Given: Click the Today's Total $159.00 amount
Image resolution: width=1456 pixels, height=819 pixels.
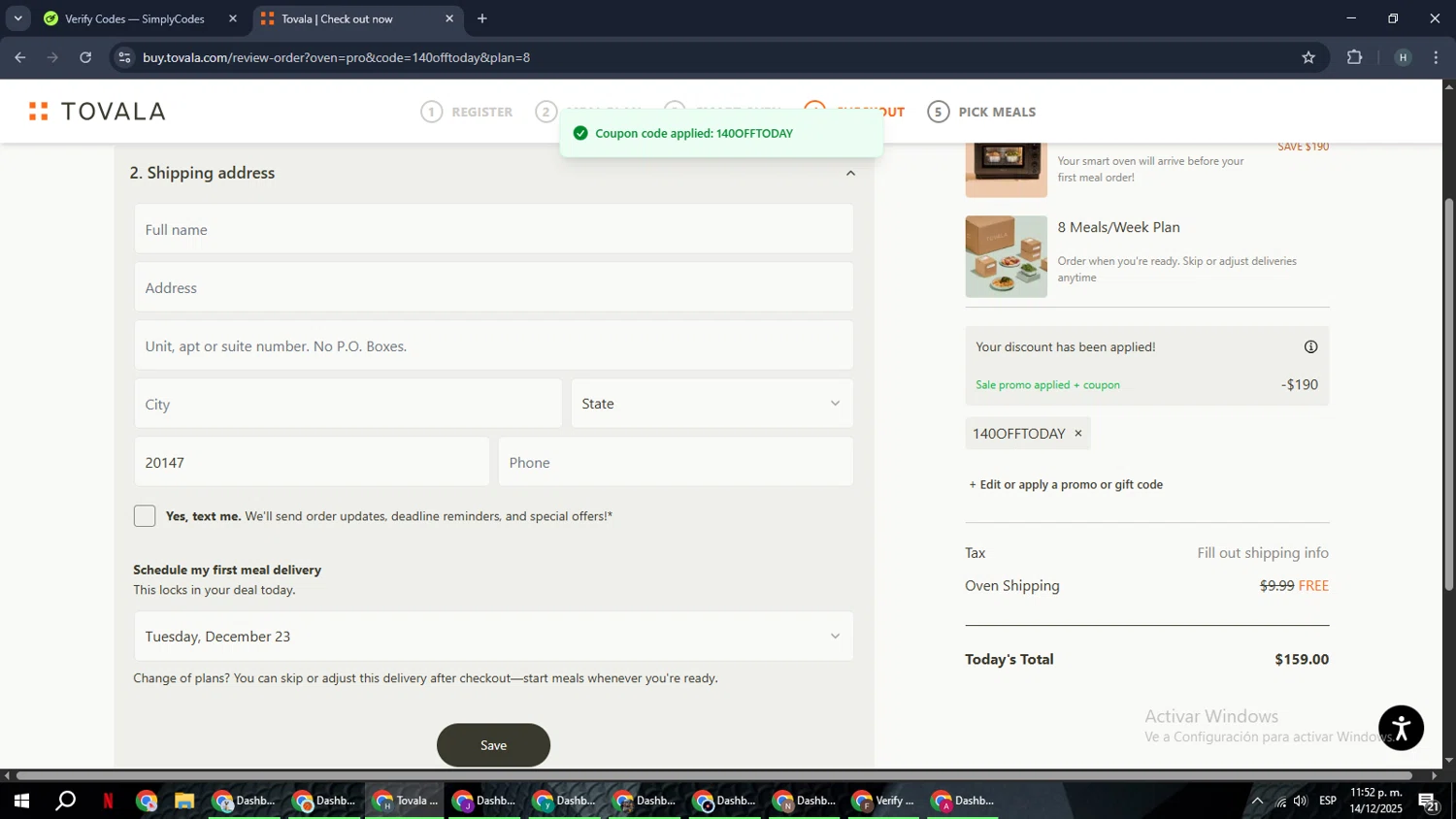Looking at the screenshot, I should point(1302,659).
